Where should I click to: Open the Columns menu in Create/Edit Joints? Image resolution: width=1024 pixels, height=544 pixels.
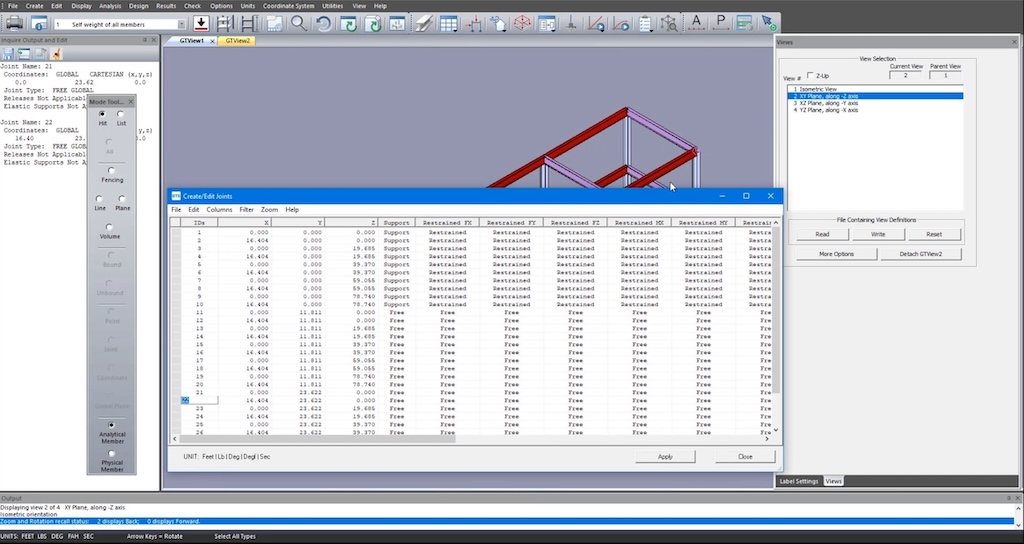pos(219,210)
